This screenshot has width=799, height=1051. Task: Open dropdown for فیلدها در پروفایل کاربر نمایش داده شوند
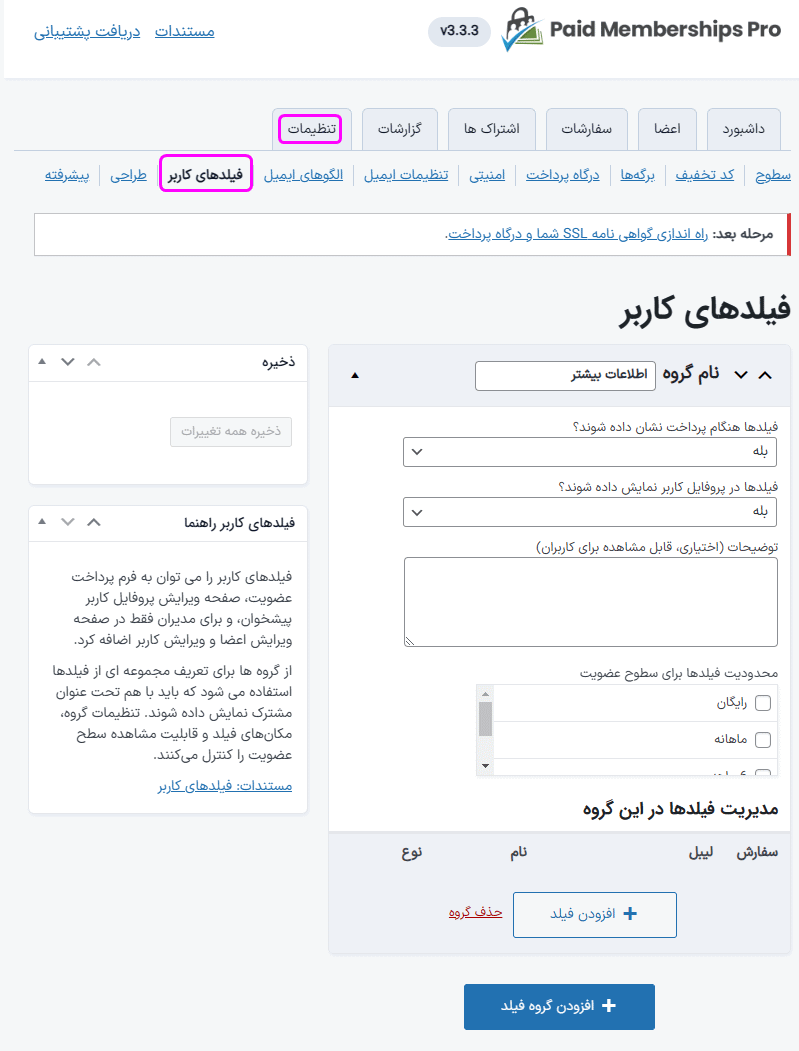590,512
